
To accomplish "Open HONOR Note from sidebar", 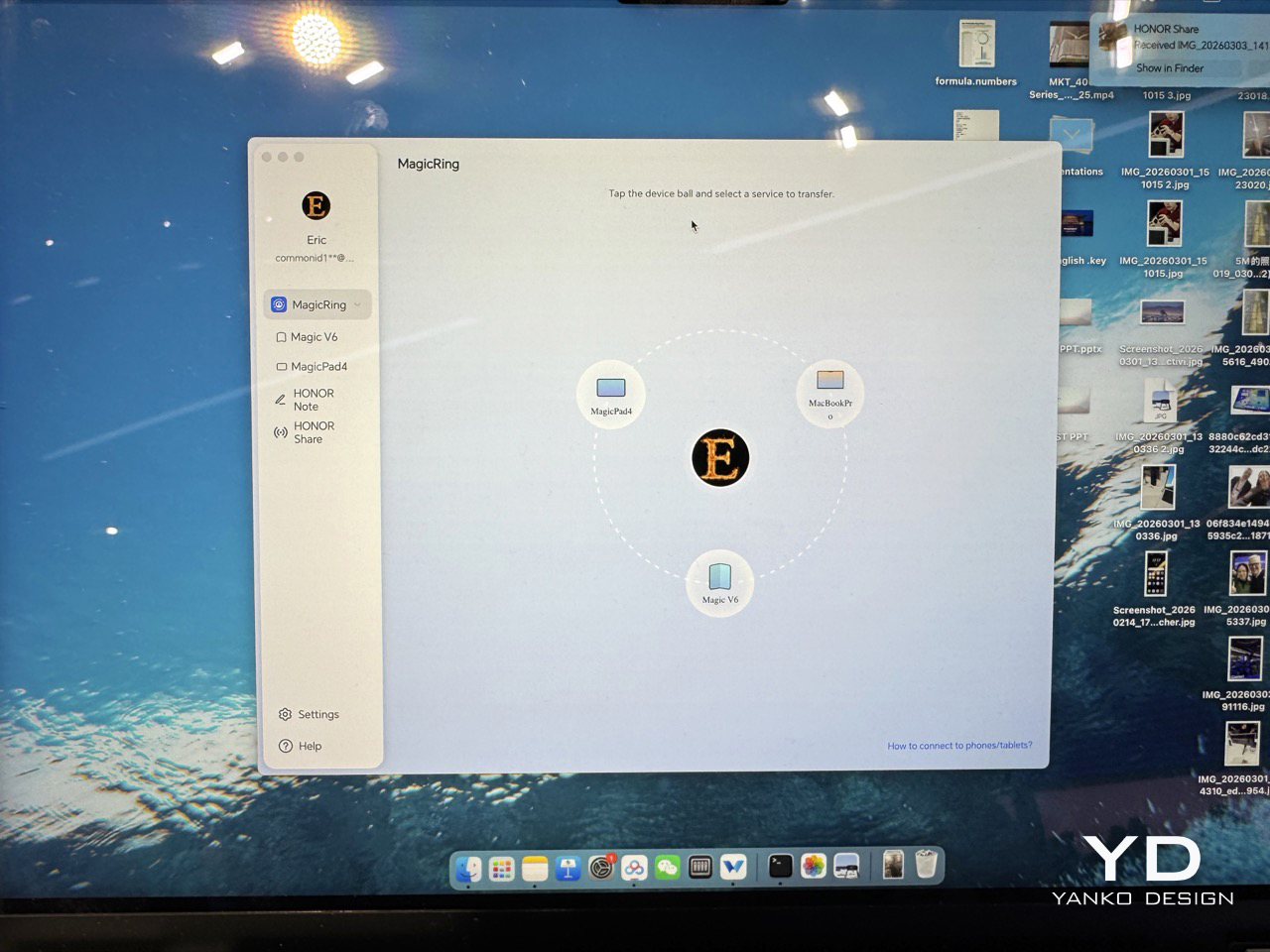I will coord(312,400).
